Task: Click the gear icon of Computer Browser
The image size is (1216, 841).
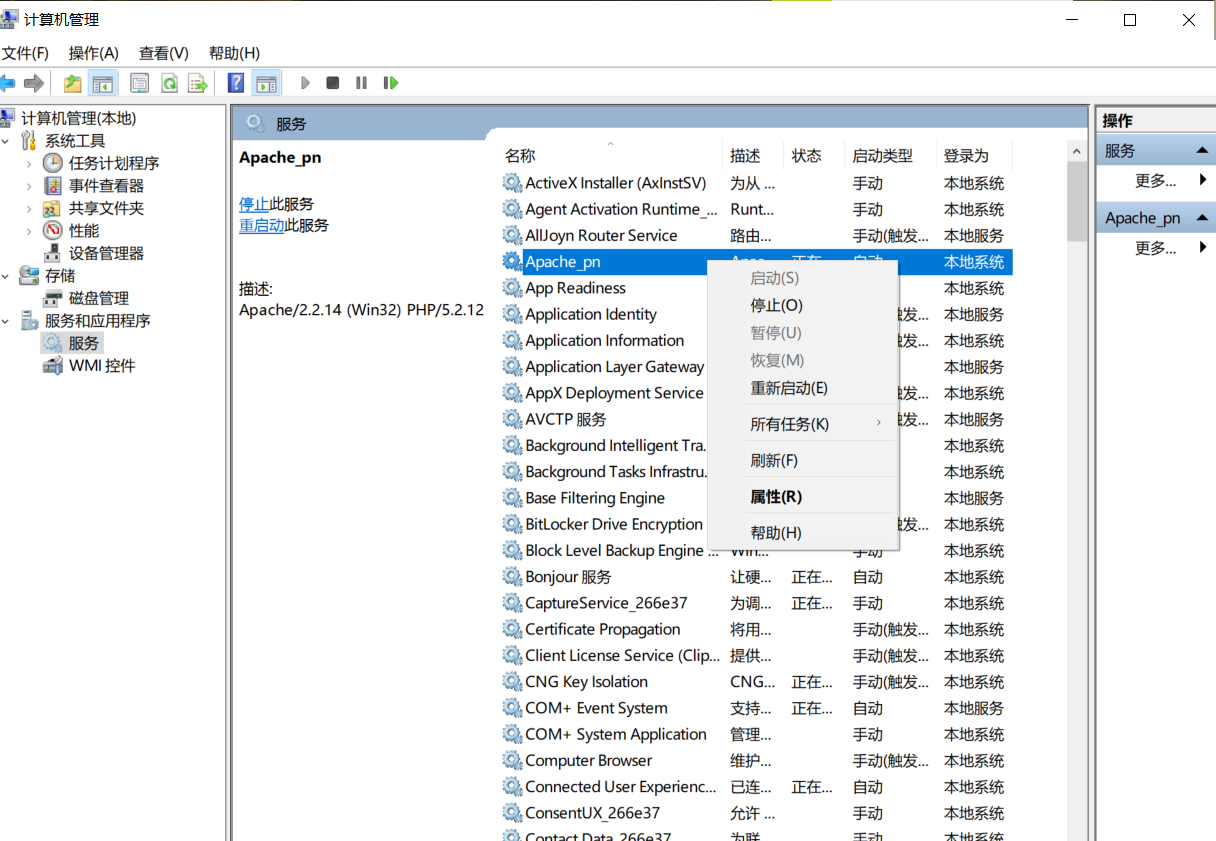Action: click(512, 761)
